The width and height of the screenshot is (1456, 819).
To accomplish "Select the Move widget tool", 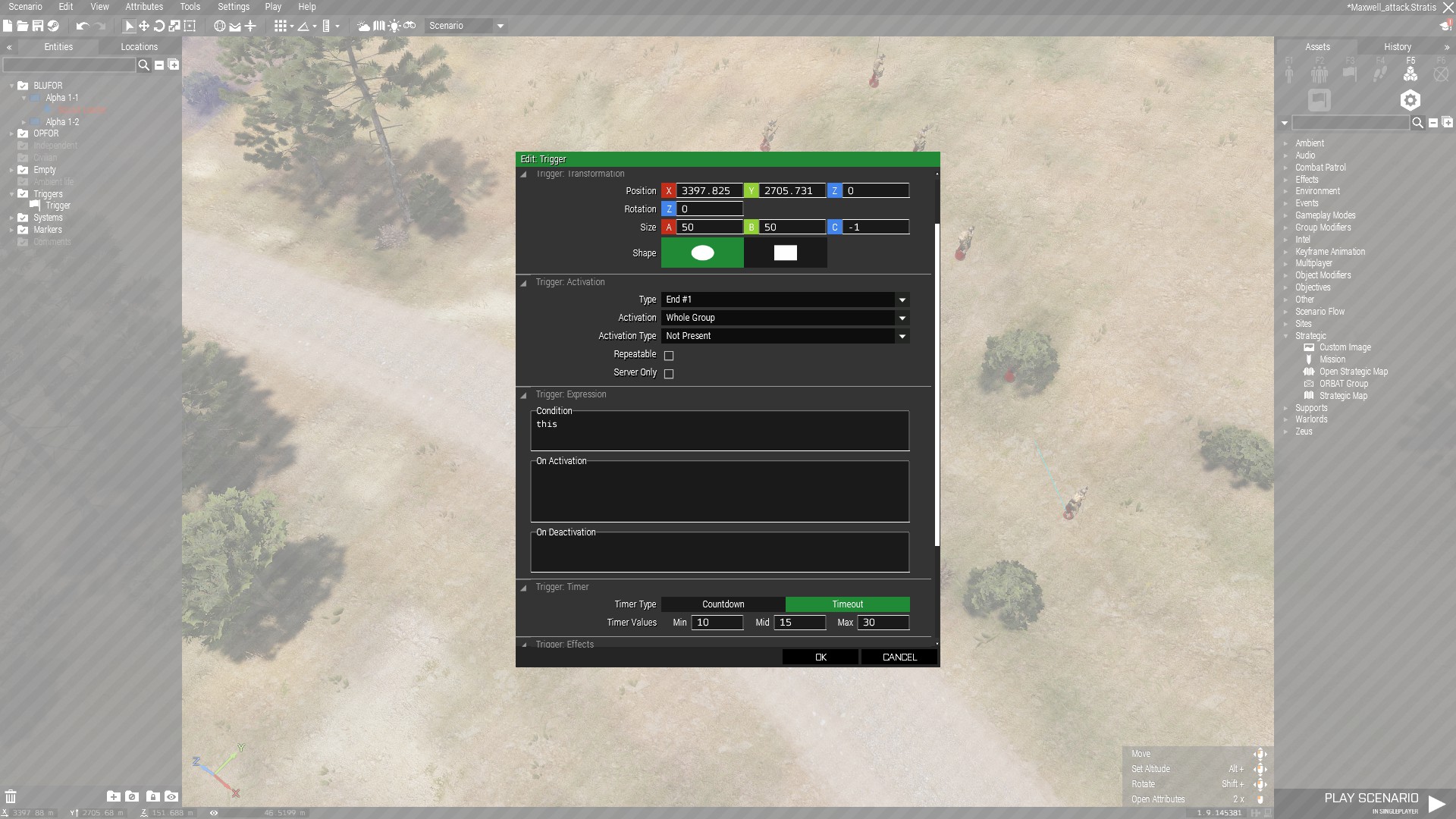I will (x=143, y=26).
